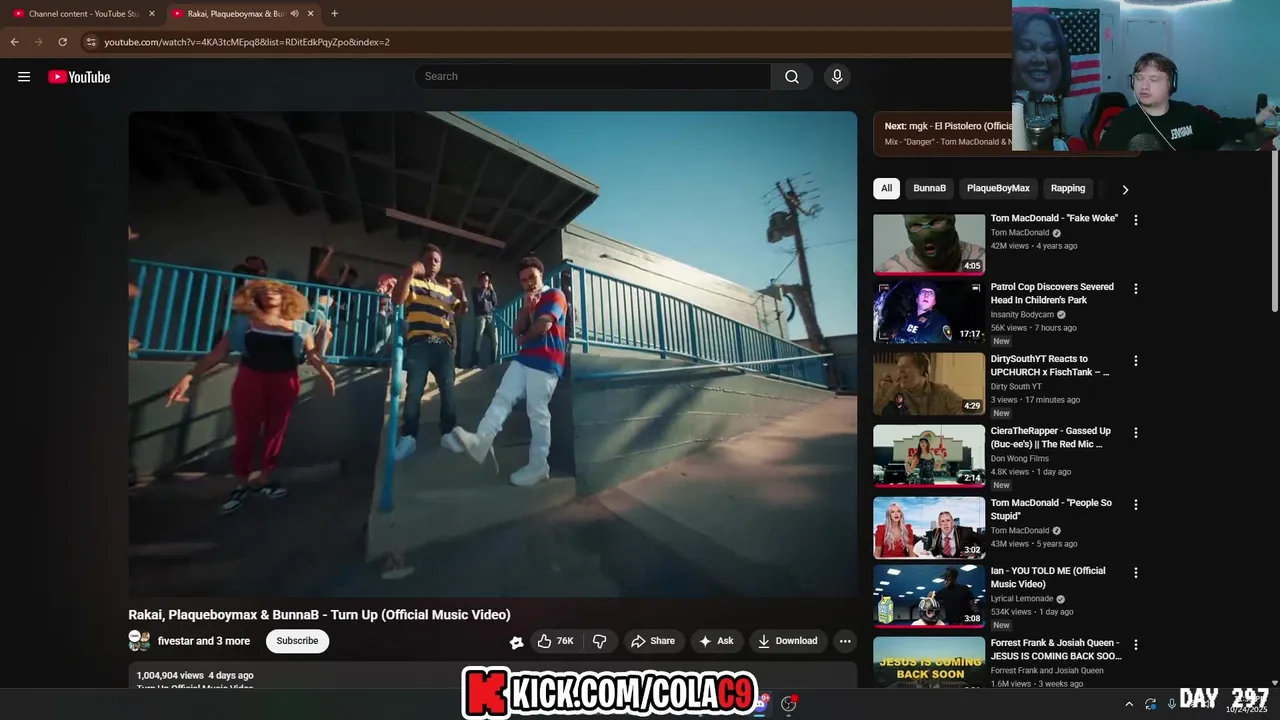Visit Lyrical Lemonade channel name
The width and height of the screenshot is (1280, 720).
[x=1023, y=599]
